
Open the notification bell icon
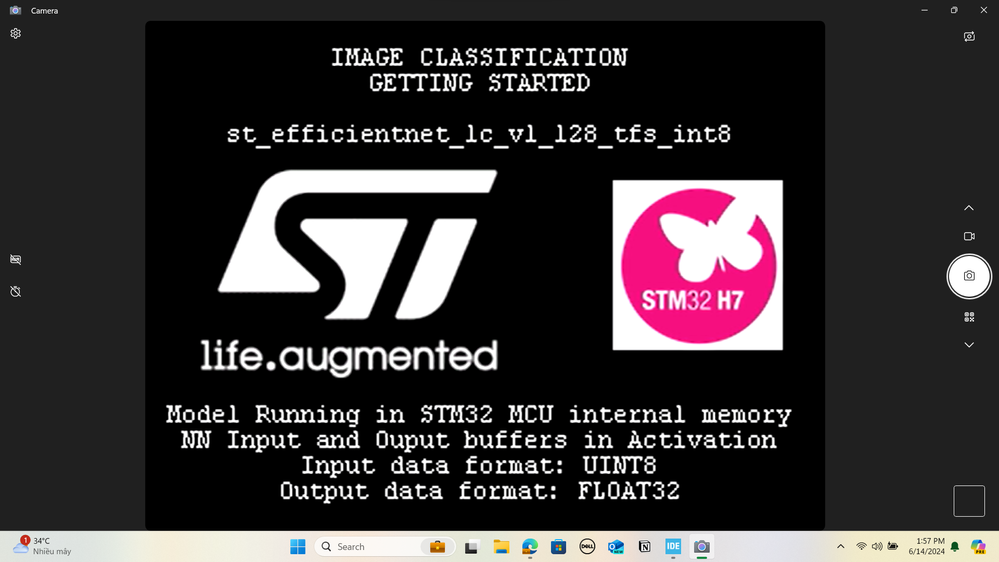click(x=955, y=547)
